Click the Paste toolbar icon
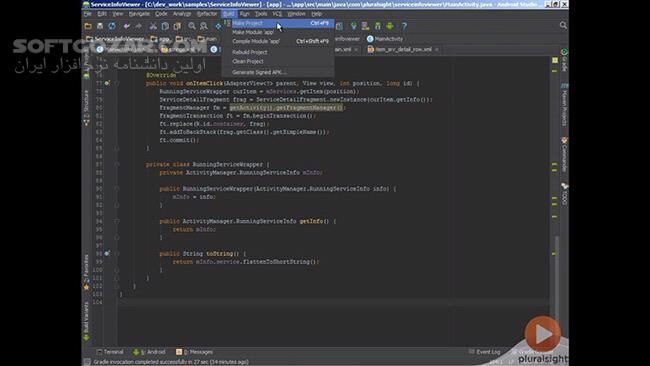The width and height of the screenshot is (650, 366). 177,26
